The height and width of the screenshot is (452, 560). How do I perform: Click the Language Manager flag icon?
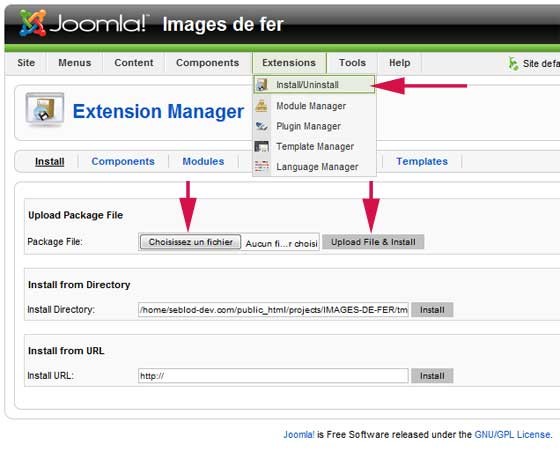(261, 166)
